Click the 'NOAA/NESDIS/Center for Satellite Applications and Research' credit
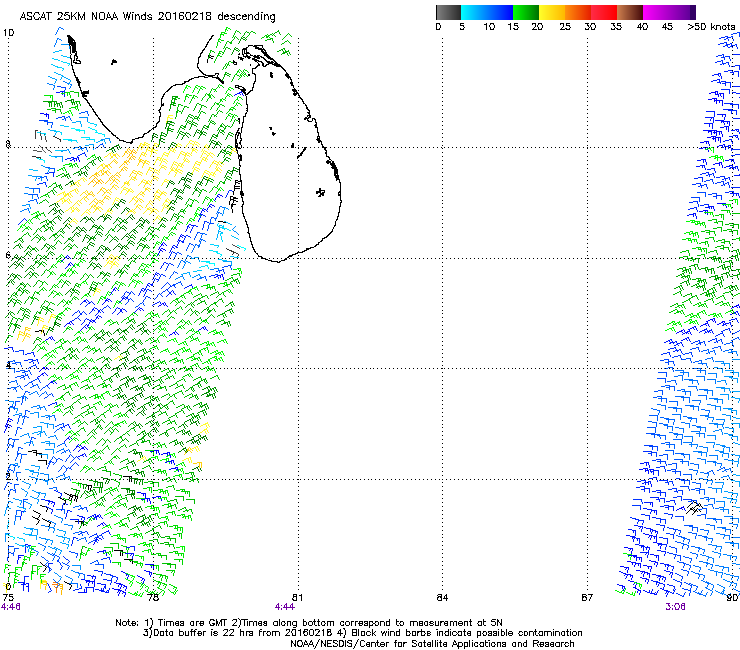740x650 pixels. pyautogui.click(x=432, y=644)
